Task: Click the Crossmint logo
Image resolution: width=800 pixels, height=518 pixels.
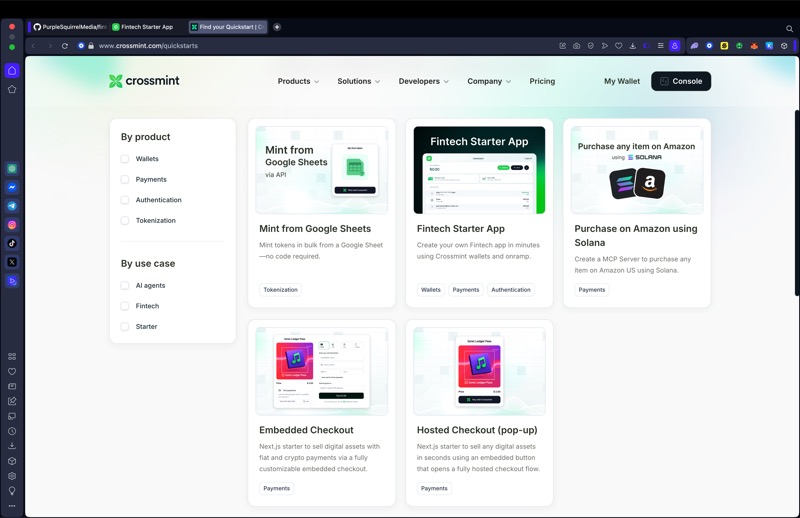Action: pyautogui.click(x=144, y=81)
